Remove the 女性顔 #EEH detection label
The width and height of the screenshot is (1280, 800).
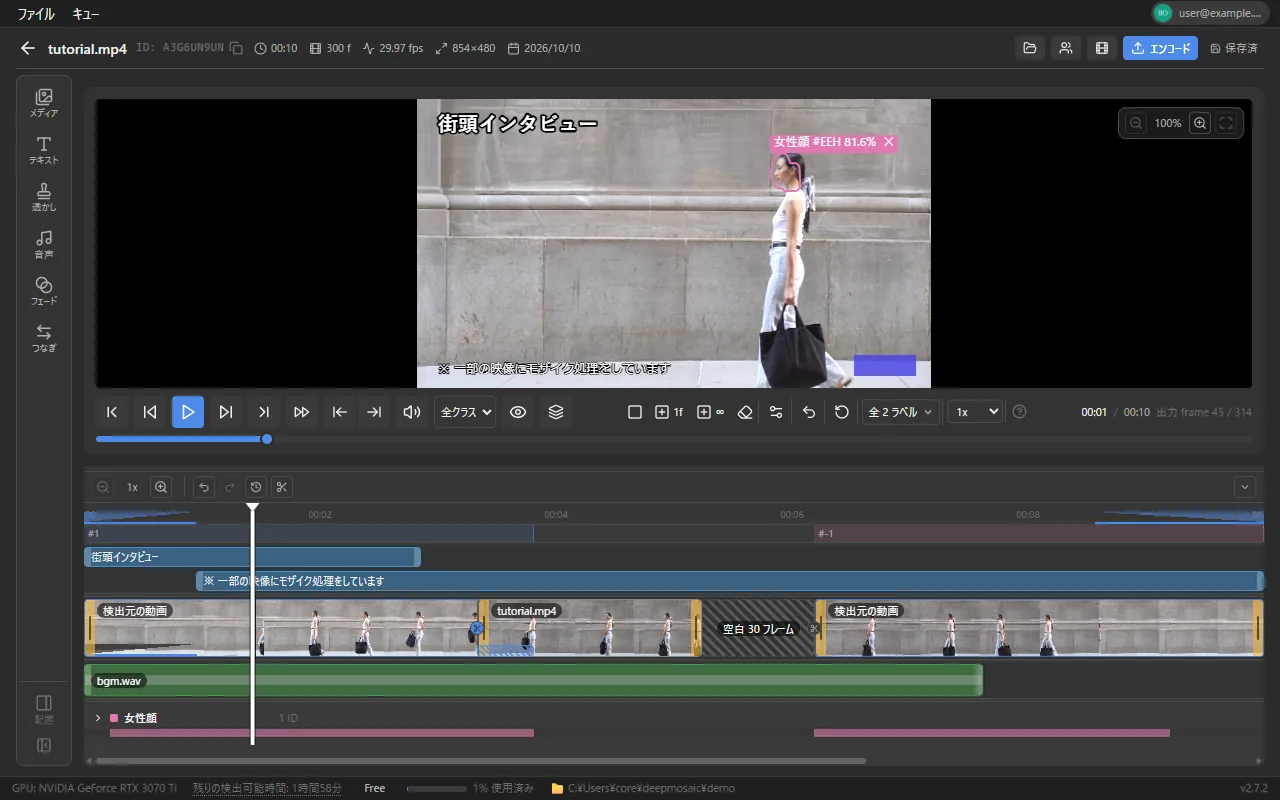[x=888, y=142]
